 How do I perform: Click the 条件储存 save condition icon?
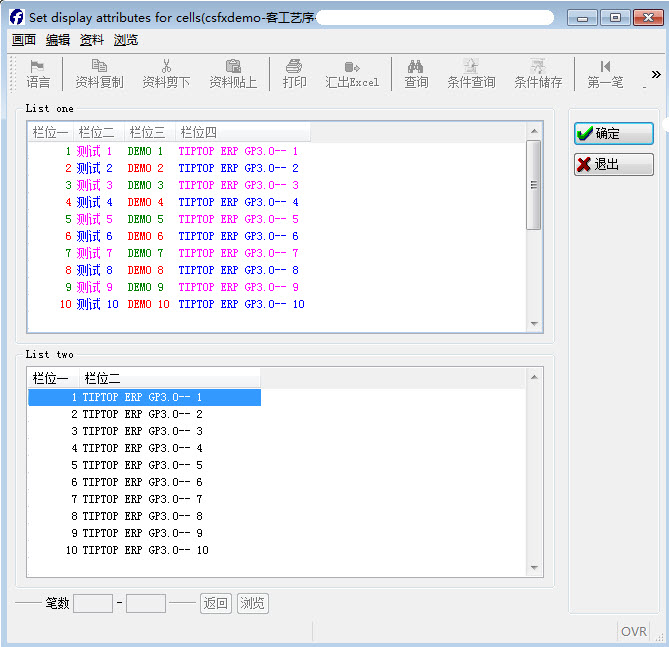click(x=538, y=66)
